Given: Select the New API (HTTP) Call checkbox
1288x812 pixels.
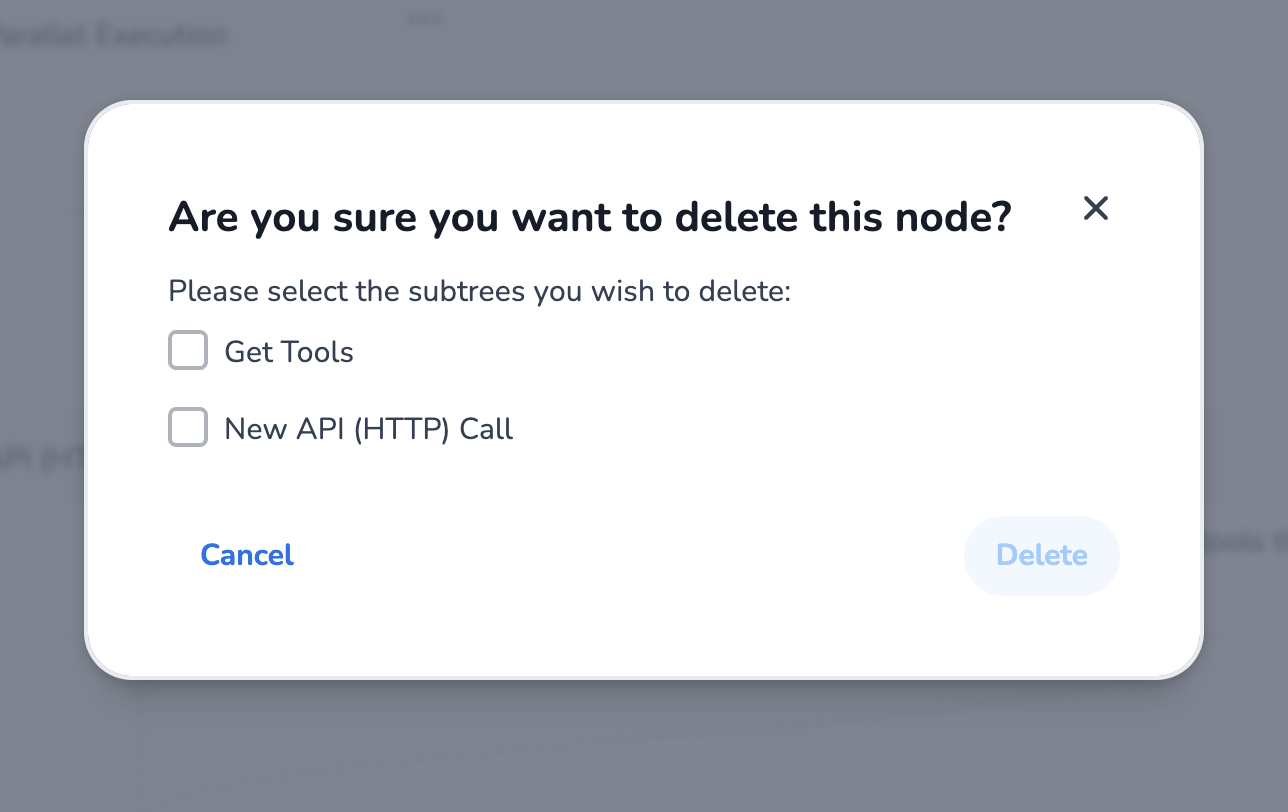Looking at the screenshot, I should click(x=188, y=428).
